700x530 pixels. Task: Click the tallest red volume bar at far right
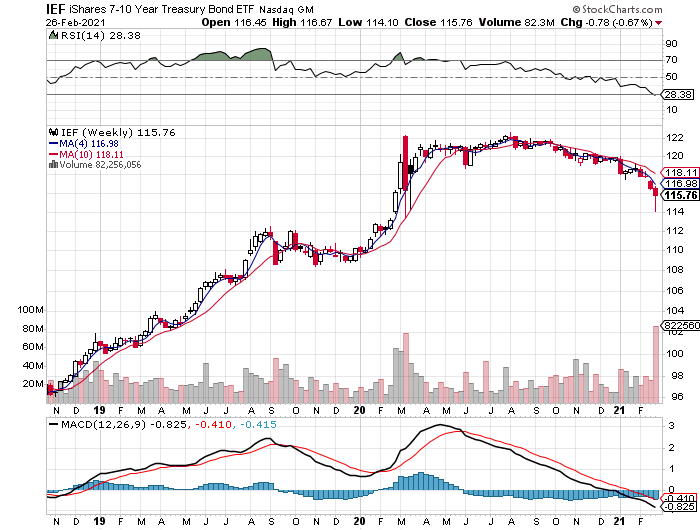coord(656,364)
